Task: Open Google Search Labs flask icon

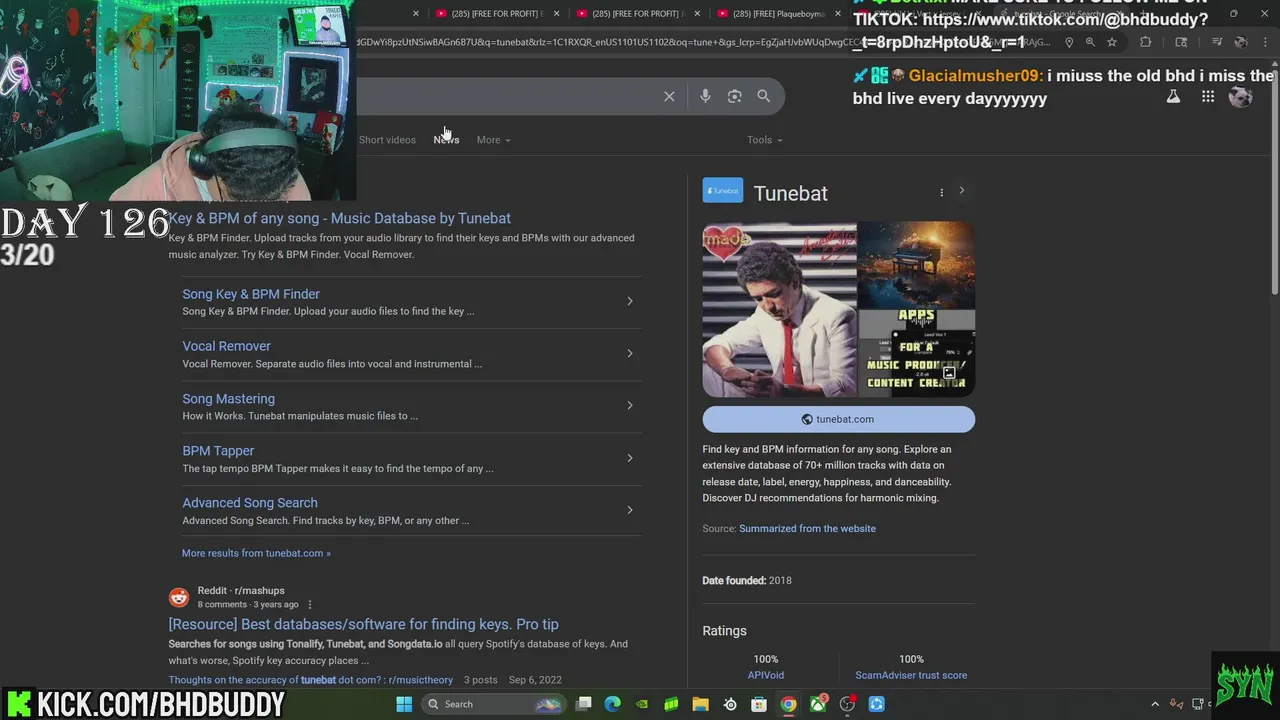Action: coord(1173,97)
